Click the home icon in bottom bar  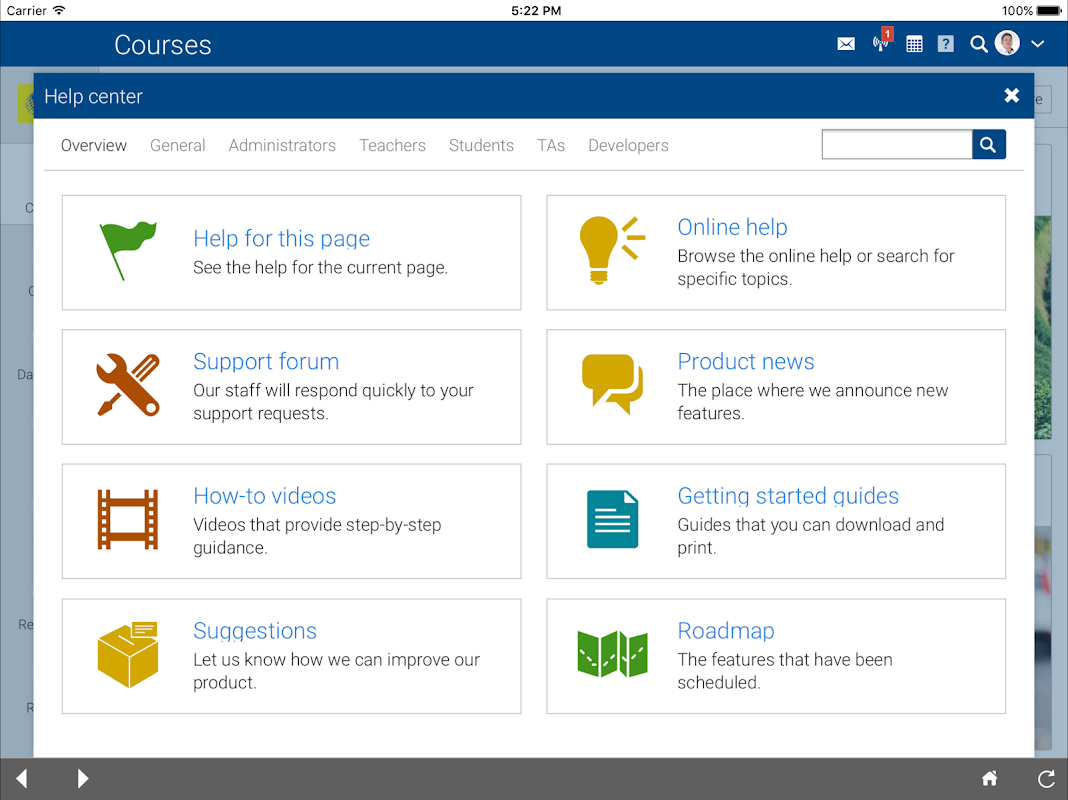pyautogui.click(x=990, y=778)
